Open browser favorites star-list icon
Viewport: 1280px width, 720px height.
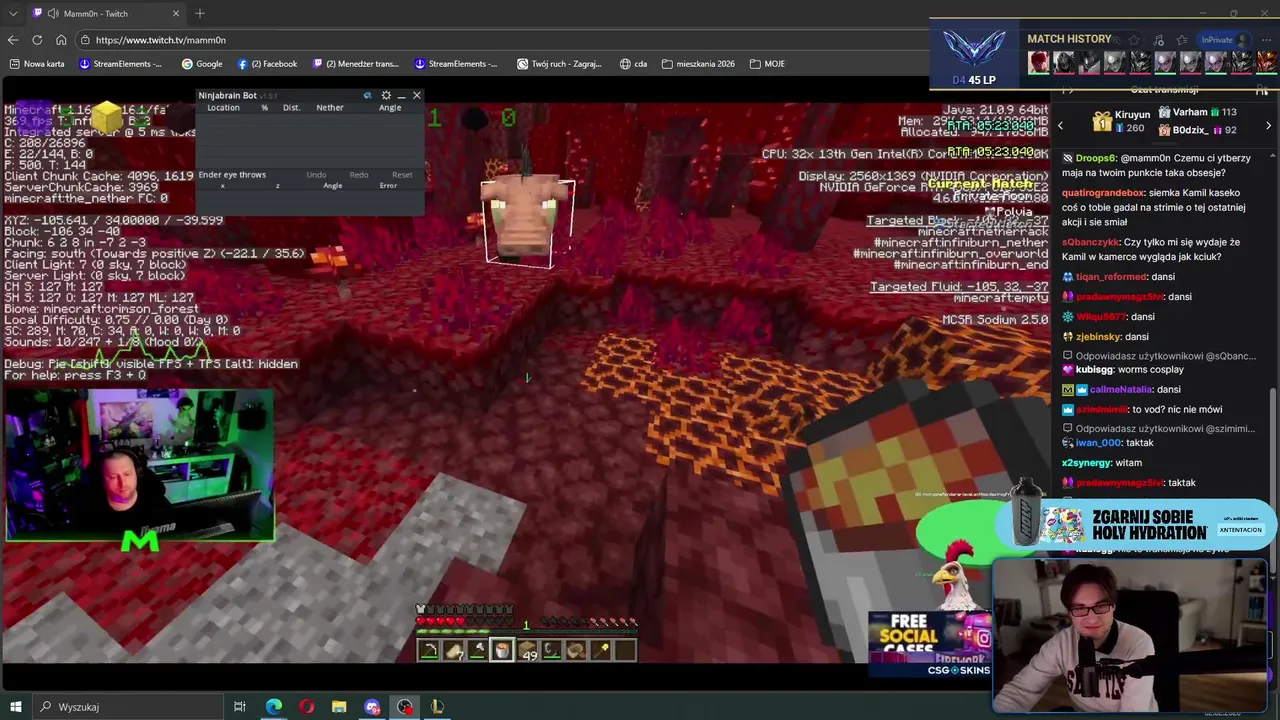point(1182,40)
